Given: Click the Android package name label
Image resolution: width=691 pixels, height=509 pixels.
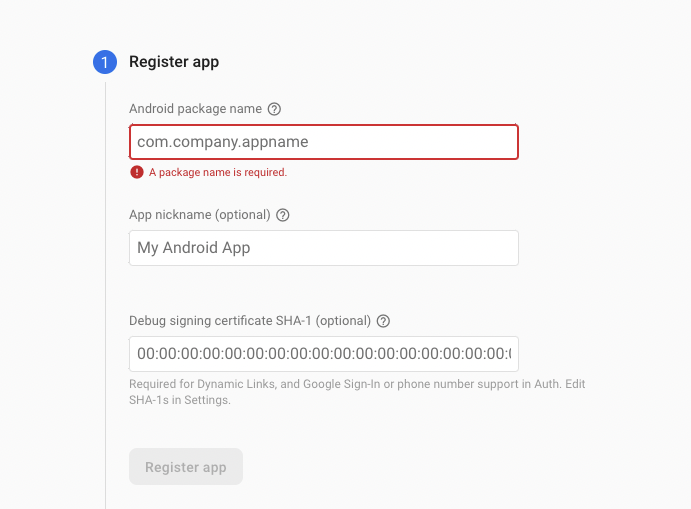Looking at the screenshot, I should pyautogui.click(x=195, y=109).
